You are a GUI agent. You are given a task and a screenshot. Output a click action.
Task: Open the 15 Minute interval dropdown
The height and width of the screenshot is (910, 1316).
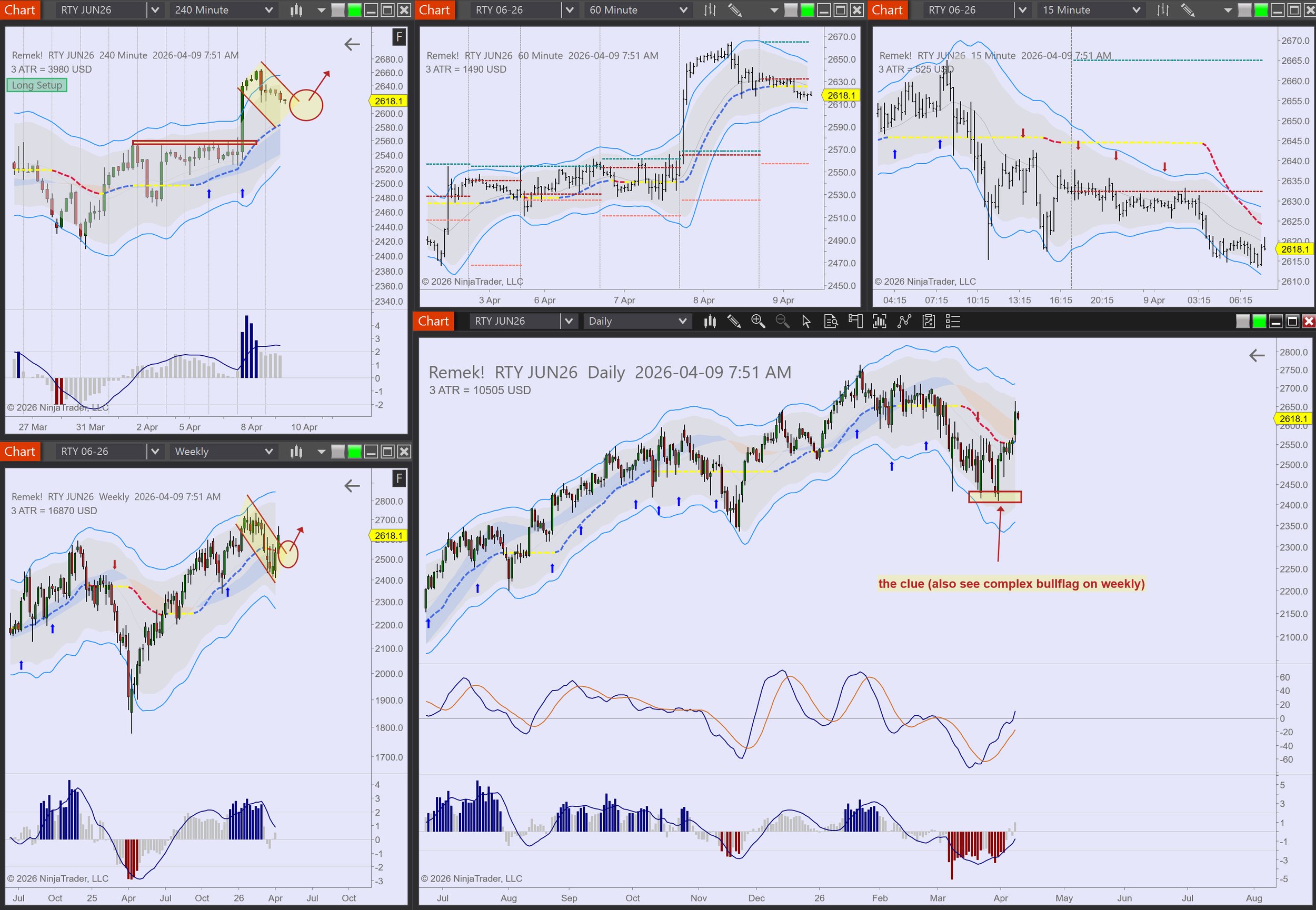(1091, 9)
